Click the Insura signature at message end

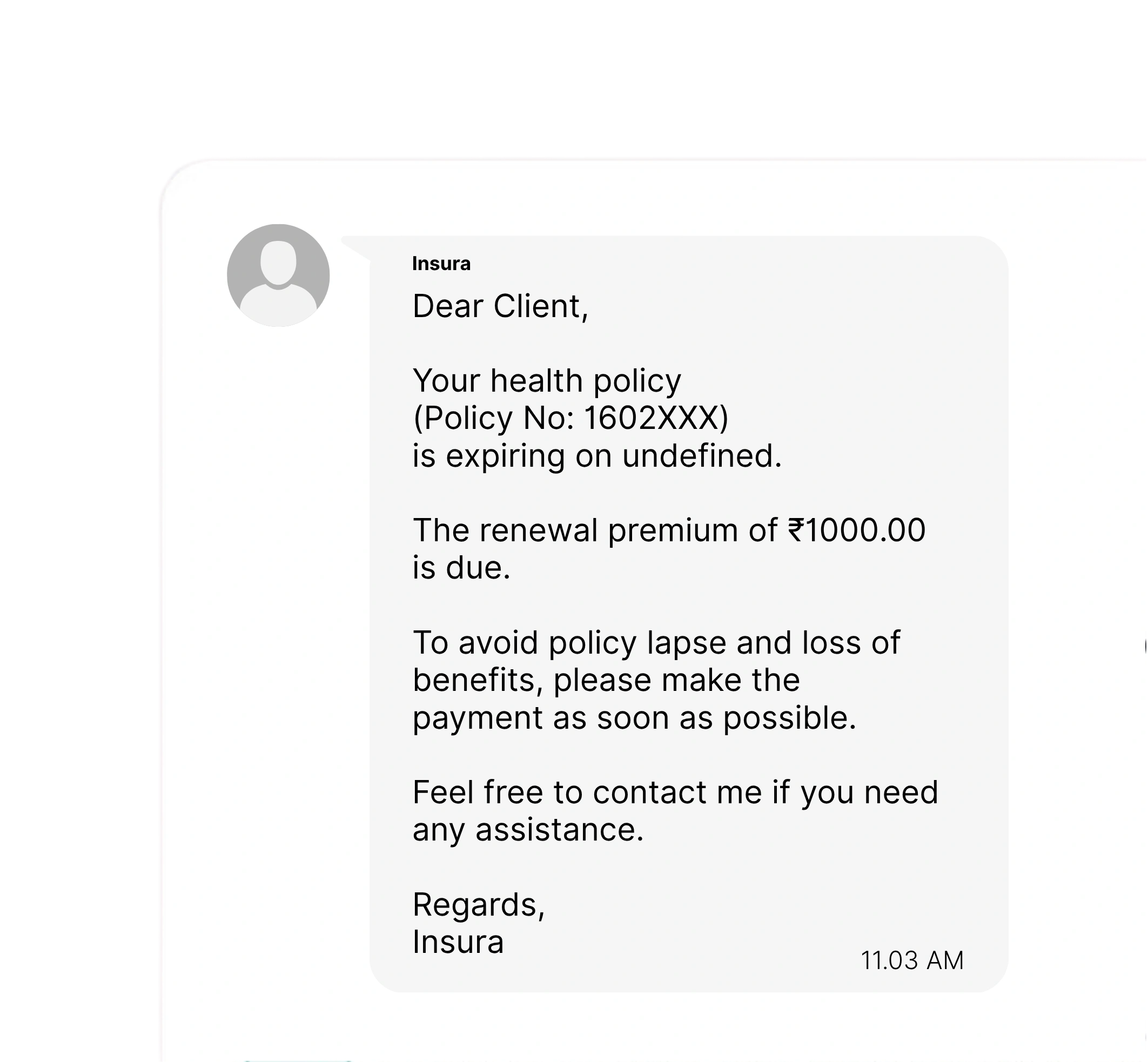click(x=458, y=942)
